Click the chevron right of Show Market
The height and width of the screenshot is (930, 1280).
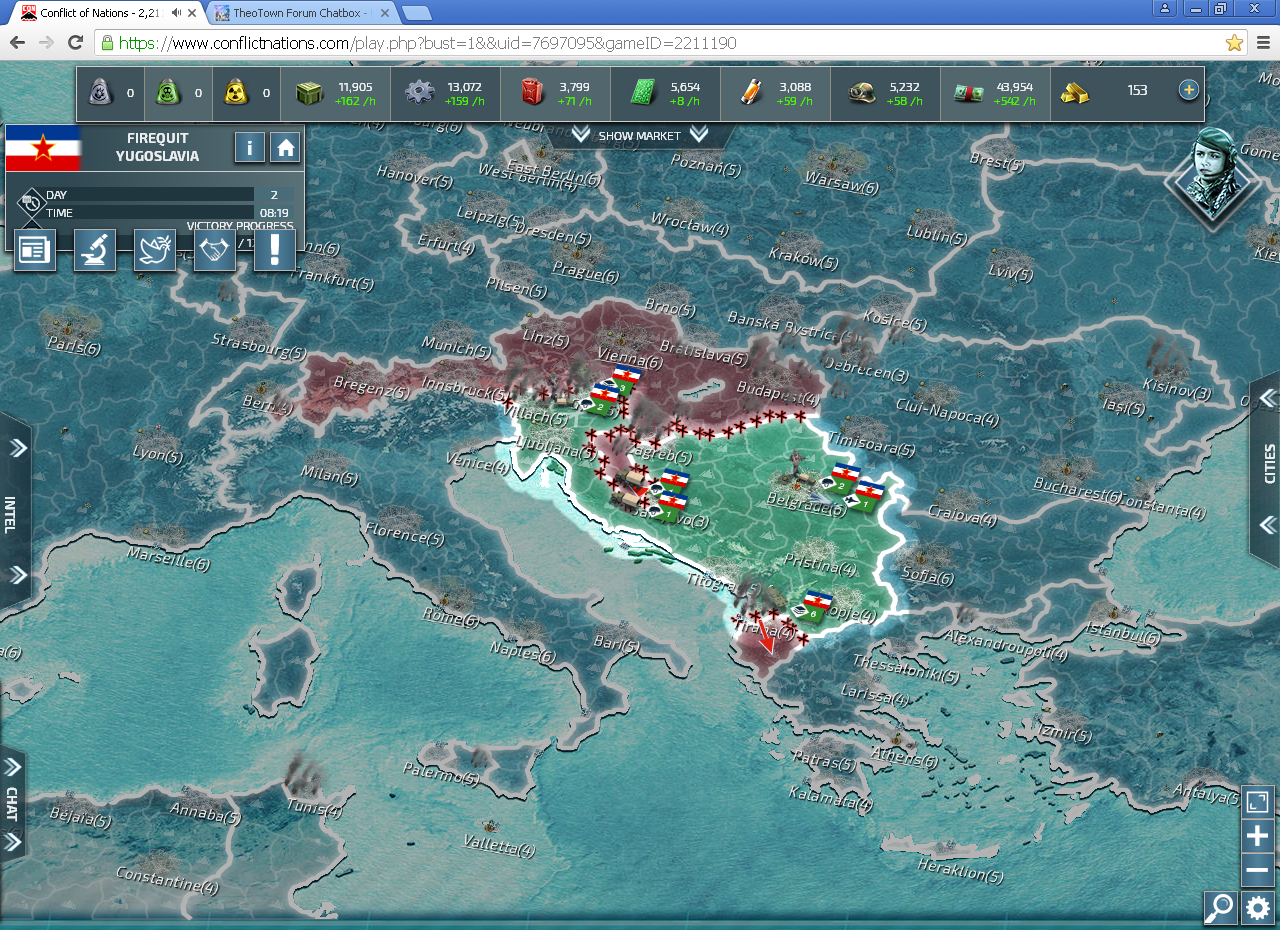click(x=699, y=135)
